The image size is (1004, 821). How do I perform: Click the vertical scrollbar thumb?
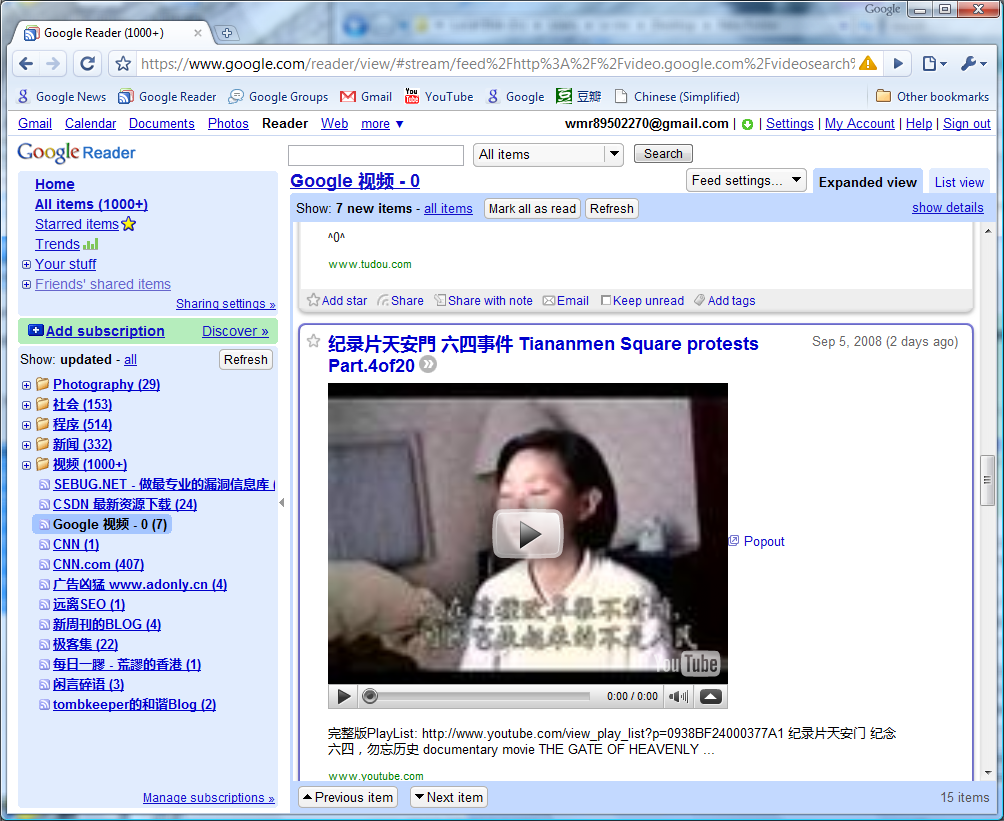click(987, 480)
